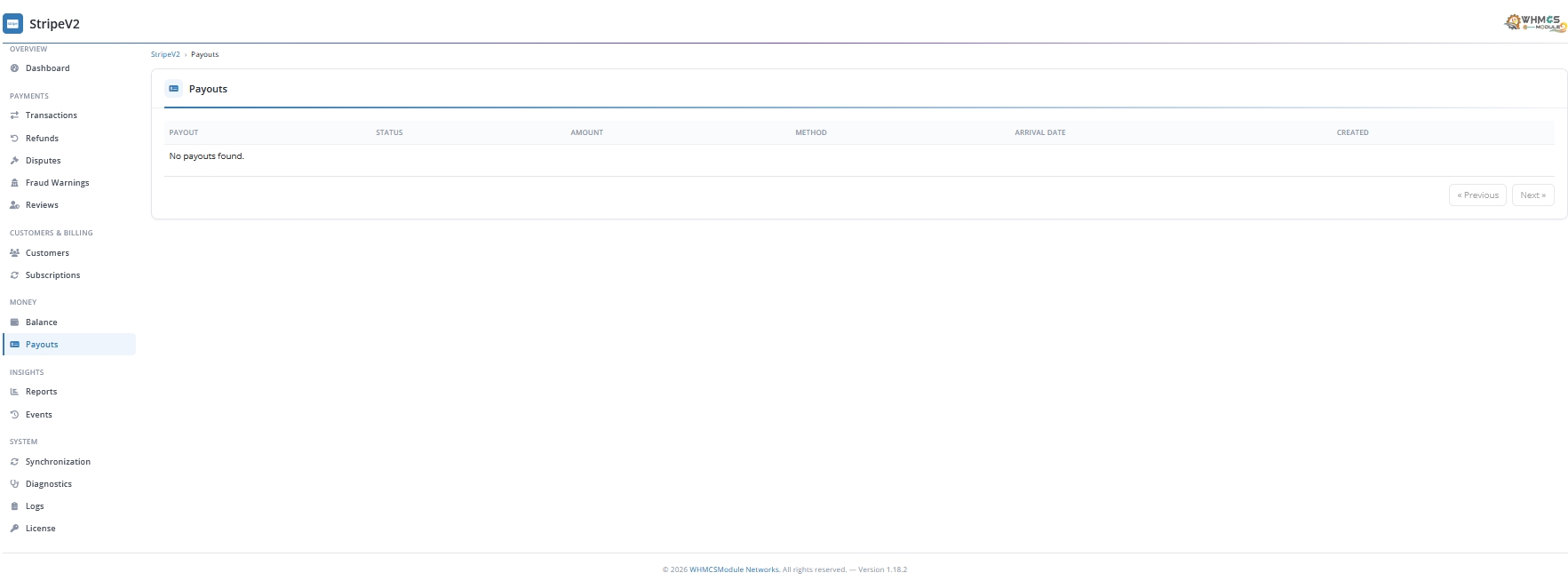Open the License page

point(69,529)
